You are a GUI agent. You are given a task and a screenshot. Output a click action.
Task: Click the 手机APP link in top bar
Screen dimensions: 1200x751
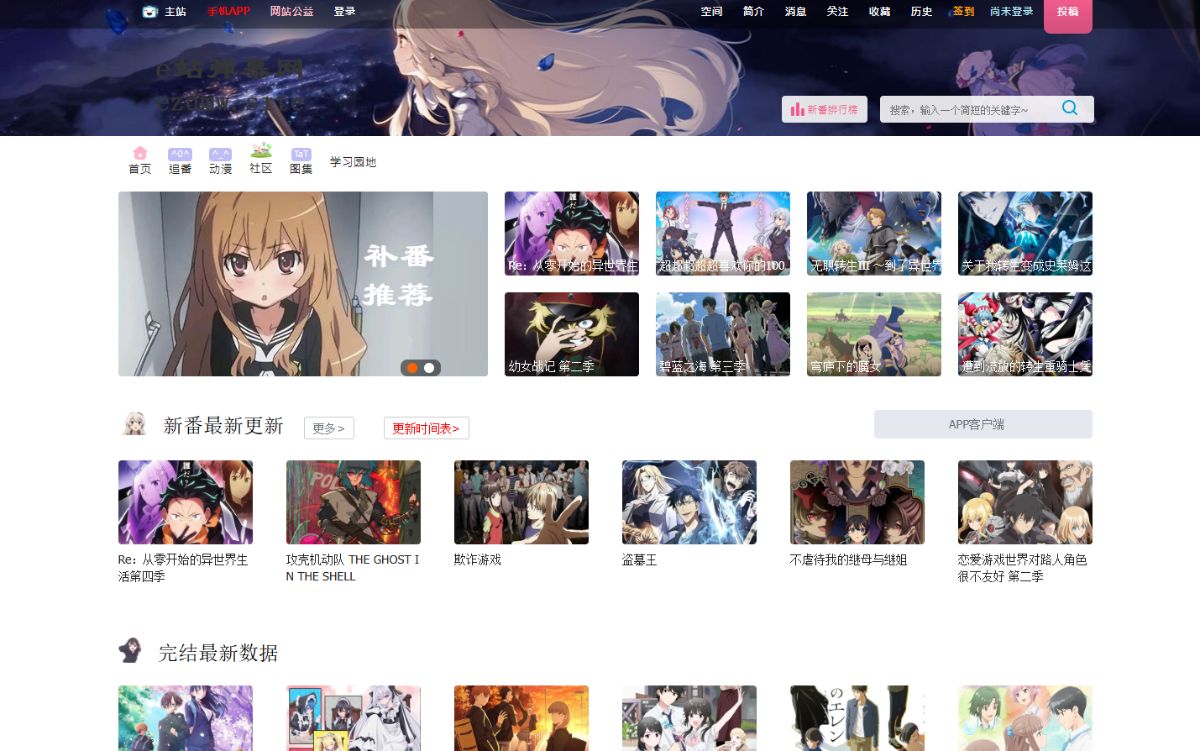[x=229, y=12]
